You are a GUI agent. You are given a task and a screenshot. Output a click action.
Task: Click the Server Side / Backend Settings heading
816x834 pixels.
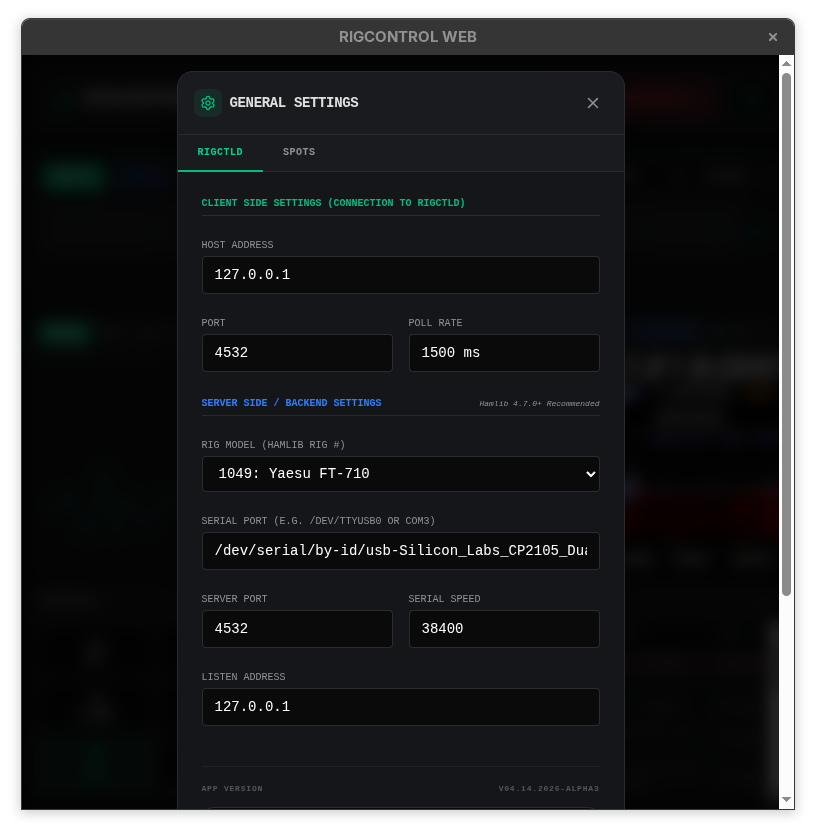point(292,403)
